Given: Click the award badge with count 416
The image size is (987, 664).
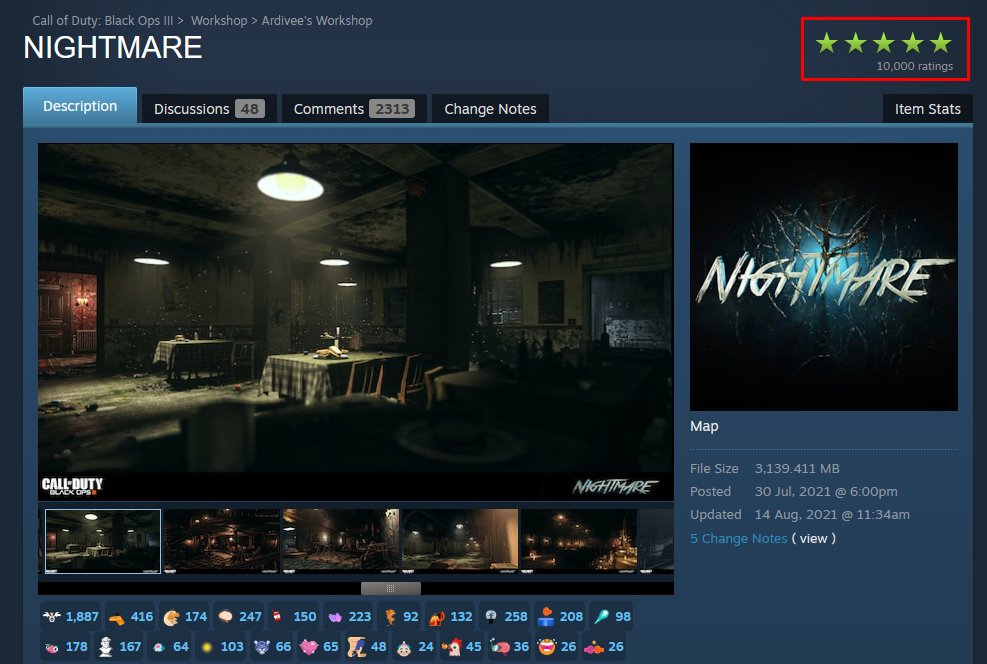Looking at the screenshot, I should pyautogui.click(x=130, y=616).
